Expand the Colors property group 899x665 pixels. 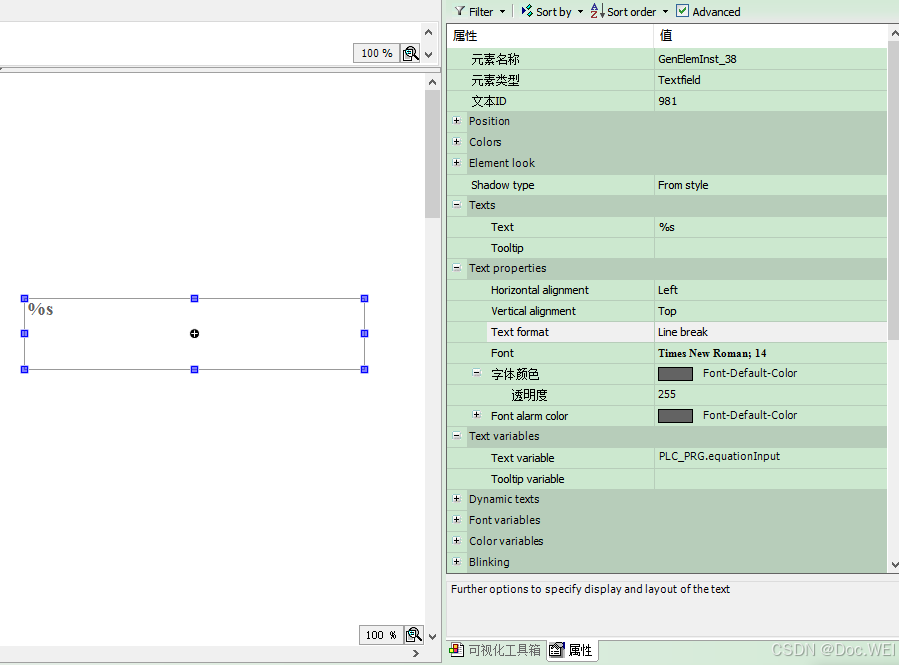point(456,142)
